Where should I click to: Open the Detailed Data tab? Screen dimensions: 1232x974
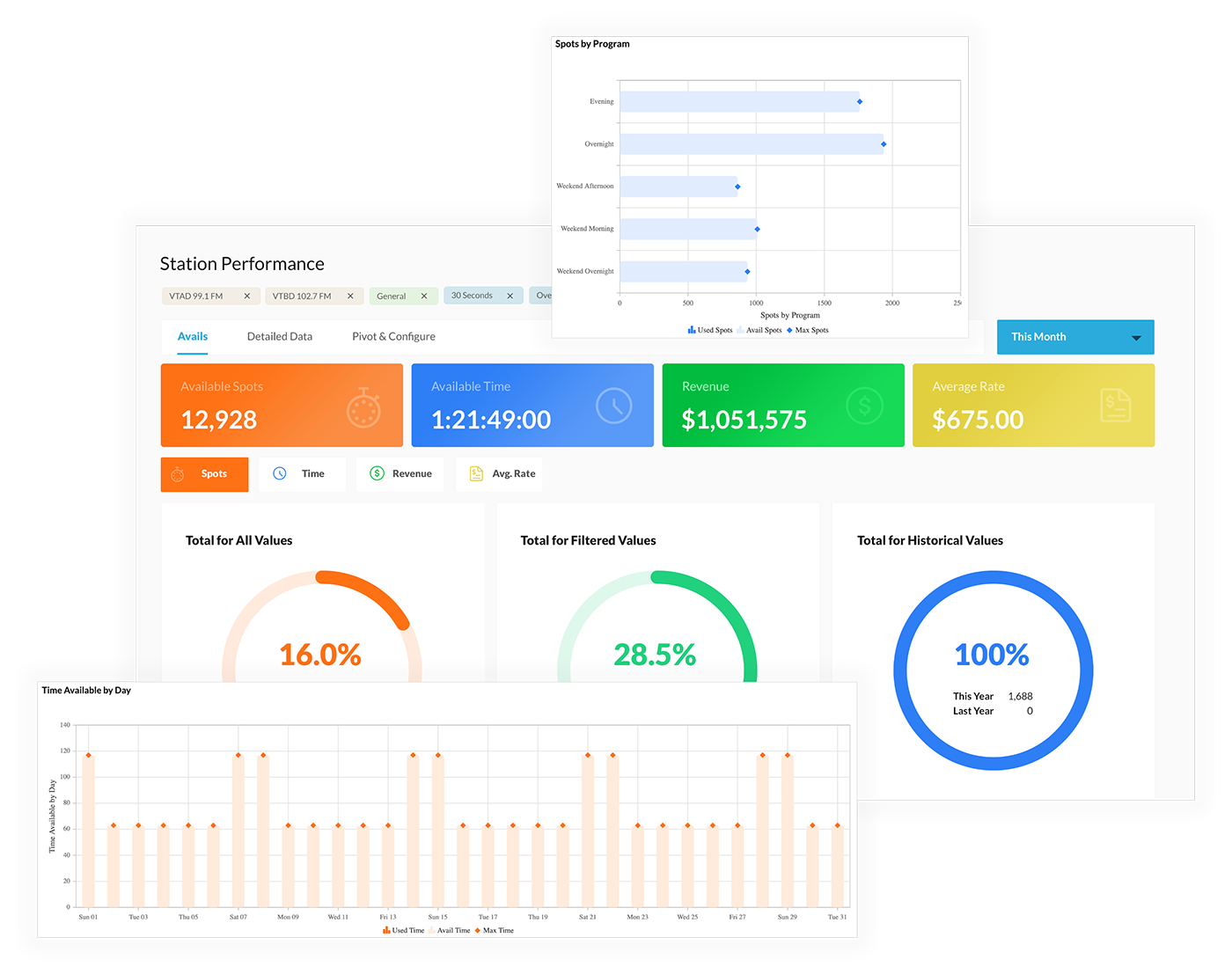click(280, 337)
